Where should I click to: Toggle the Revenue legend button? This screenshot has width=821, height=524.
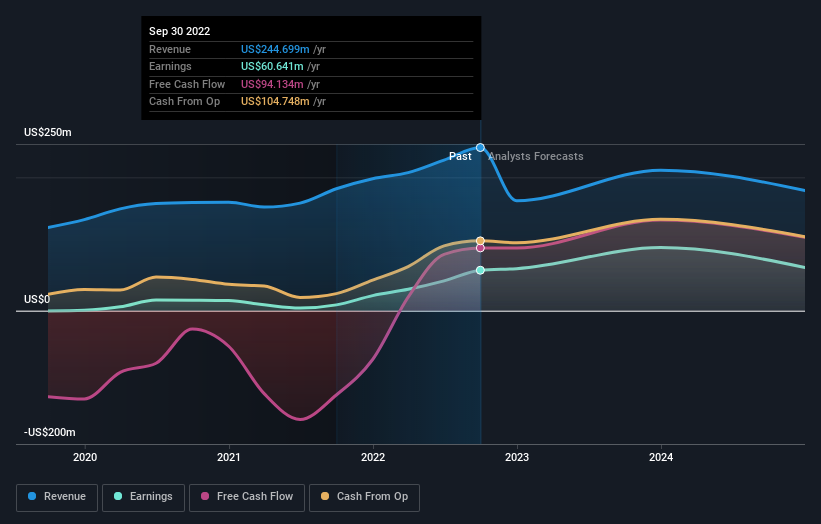(57, 497)
